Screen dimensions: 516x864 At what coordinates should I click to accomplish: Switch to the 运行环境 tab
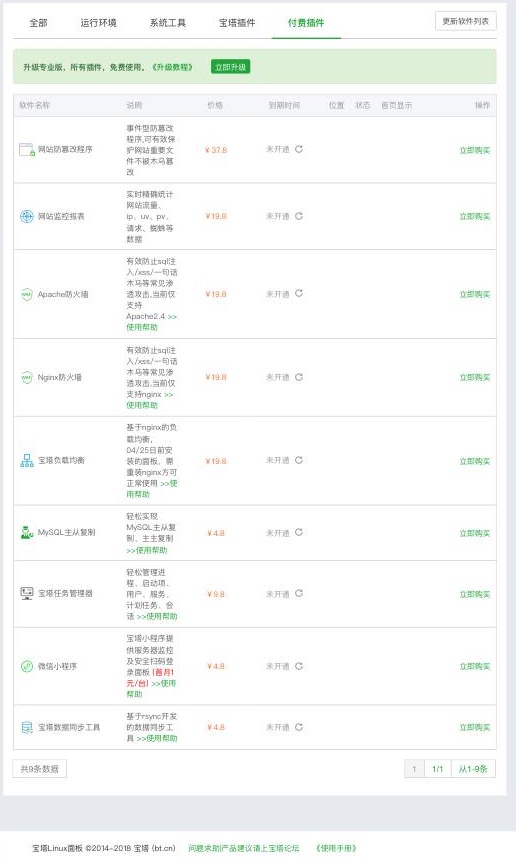[98, 23]
